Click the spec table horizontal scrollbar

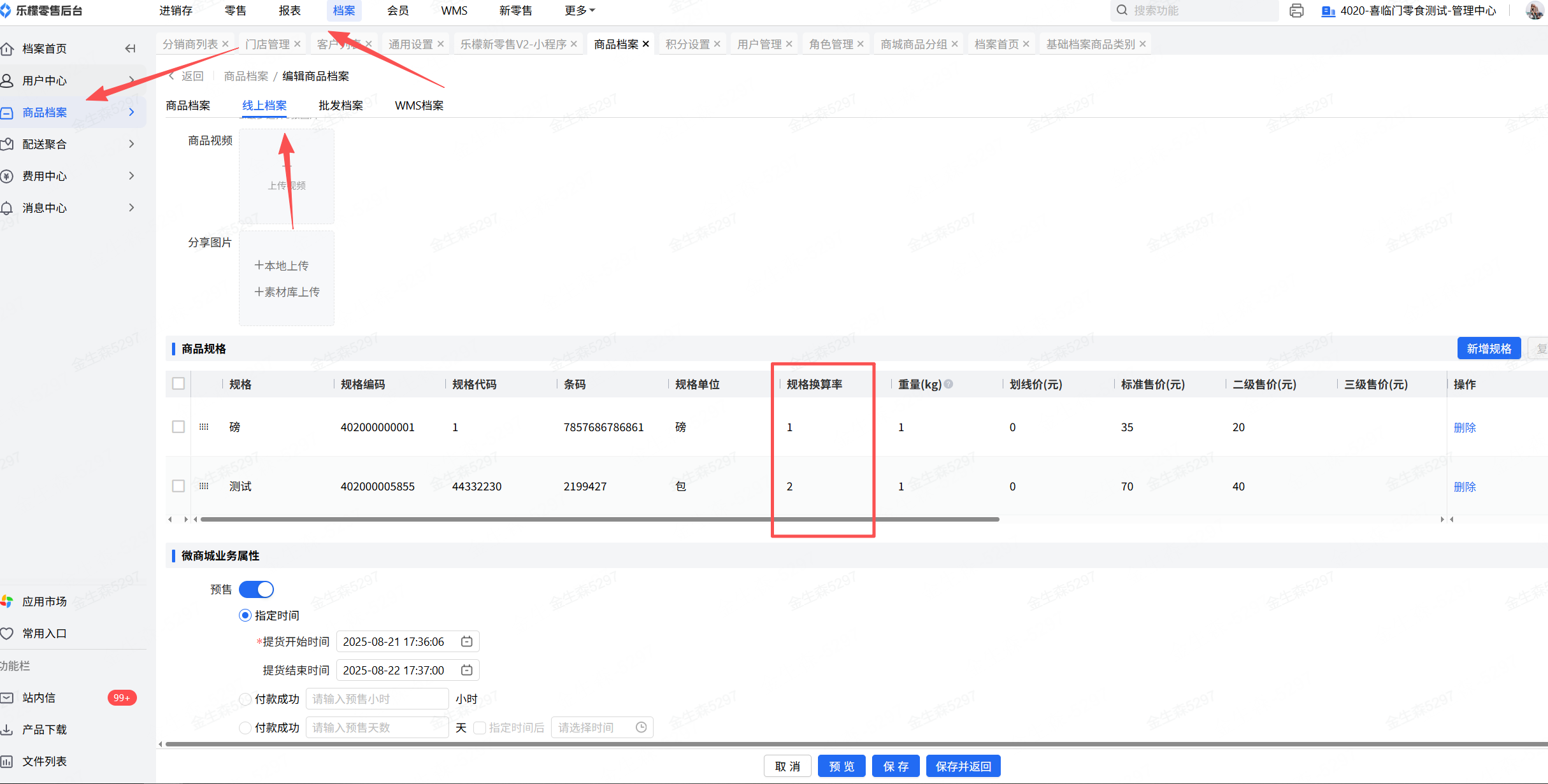click(599, 520)
